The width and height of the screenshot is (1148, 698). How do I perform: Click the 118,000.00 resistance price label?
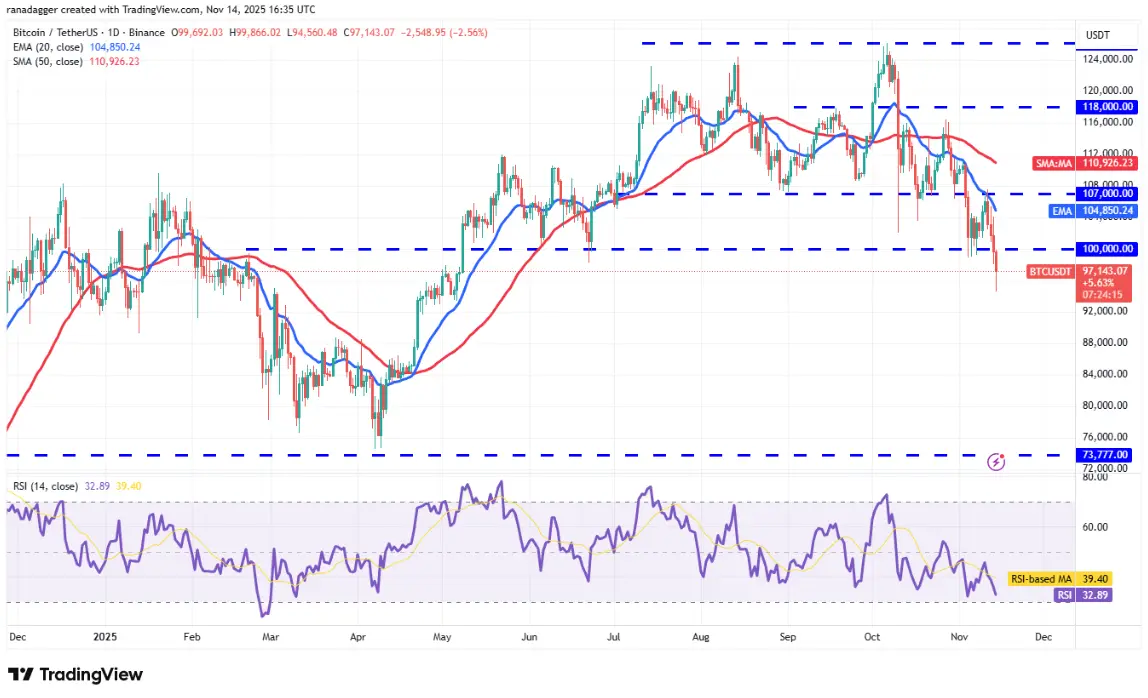(1107, 107)
